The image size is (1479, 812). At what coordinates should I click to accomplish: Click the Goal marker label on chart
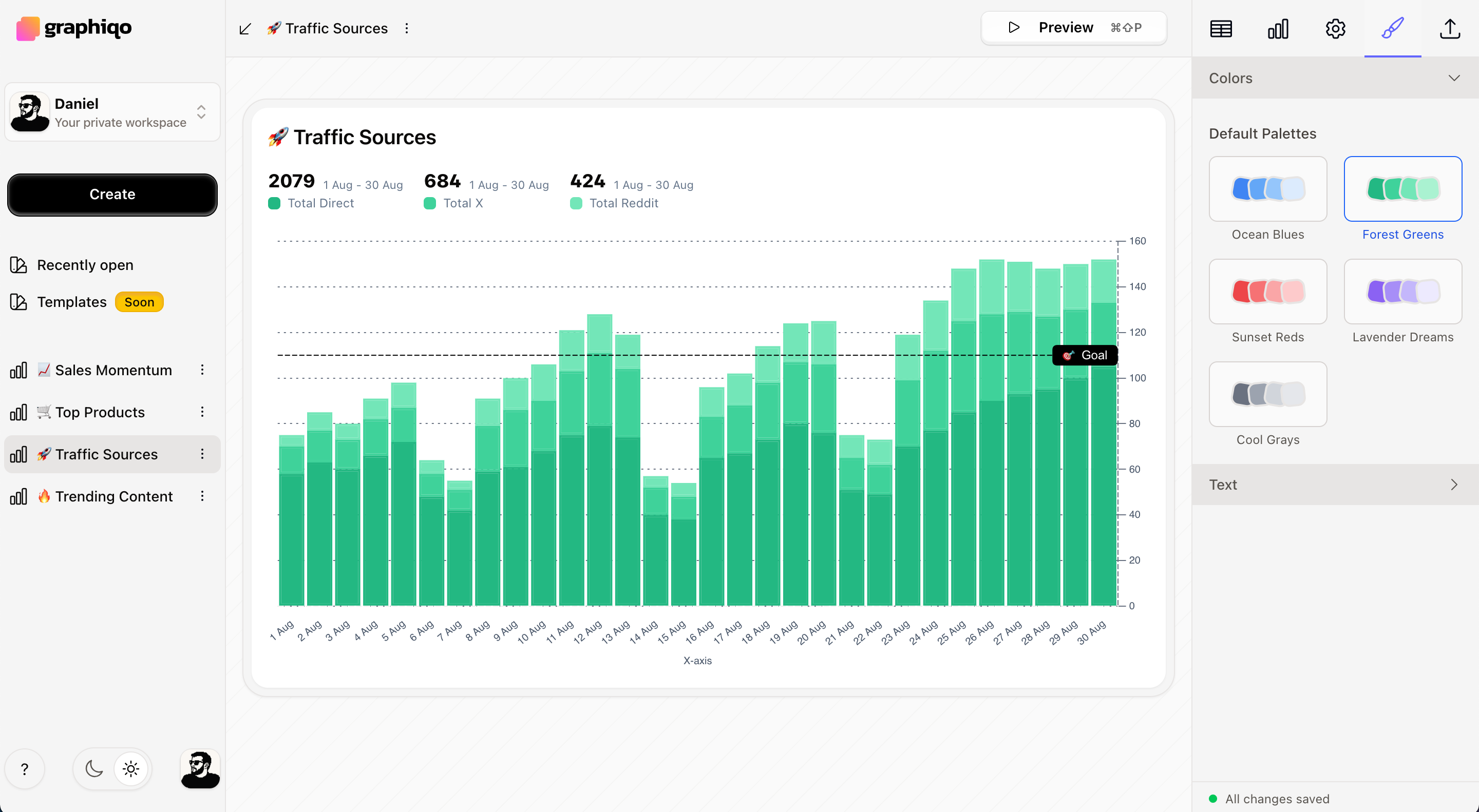pyautogui.click(x=1085, y=355)
